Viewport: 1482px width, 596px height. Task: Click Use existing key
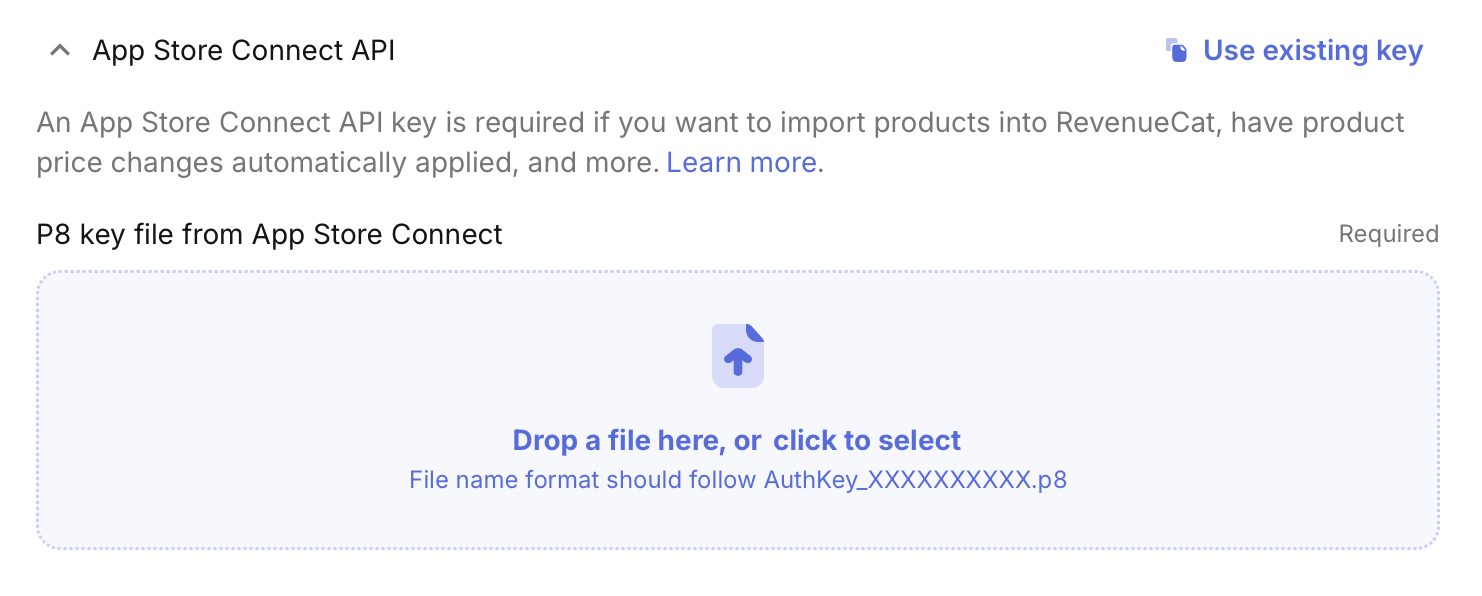click(x=1312, y=49)
